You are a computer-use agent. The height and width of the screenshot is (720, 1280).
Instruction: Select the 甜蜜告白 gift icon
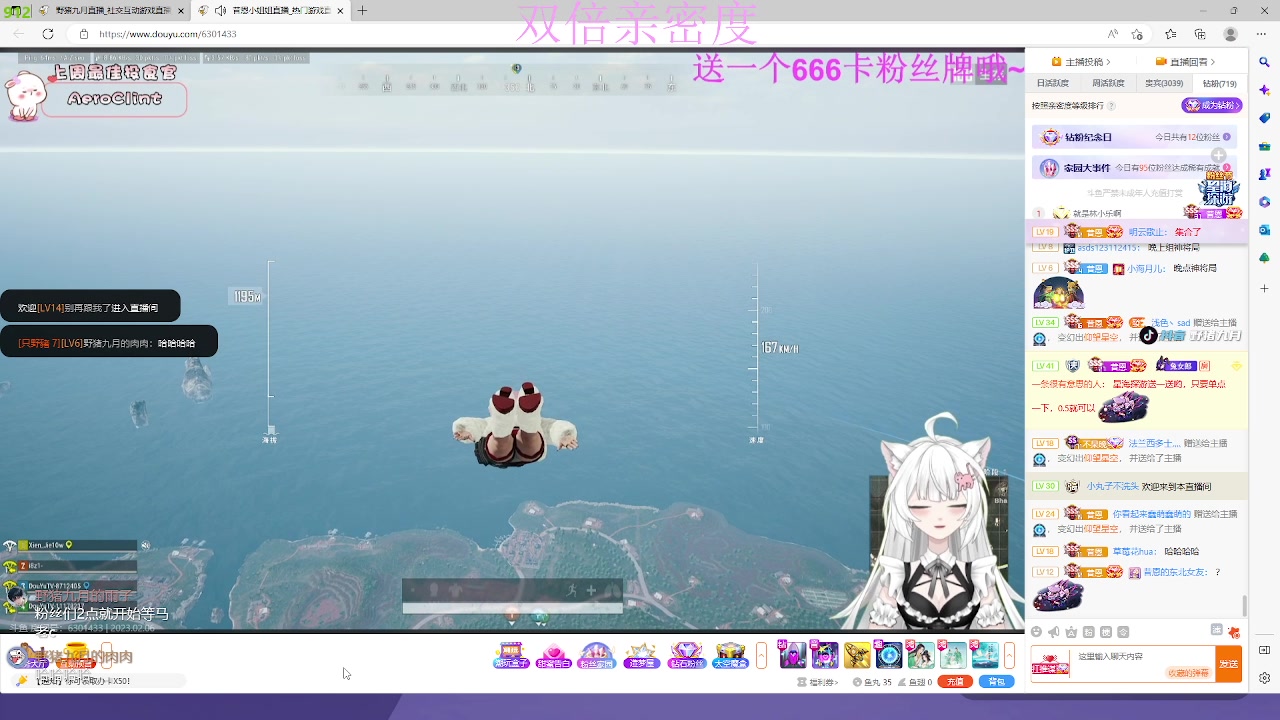point(554,654)
